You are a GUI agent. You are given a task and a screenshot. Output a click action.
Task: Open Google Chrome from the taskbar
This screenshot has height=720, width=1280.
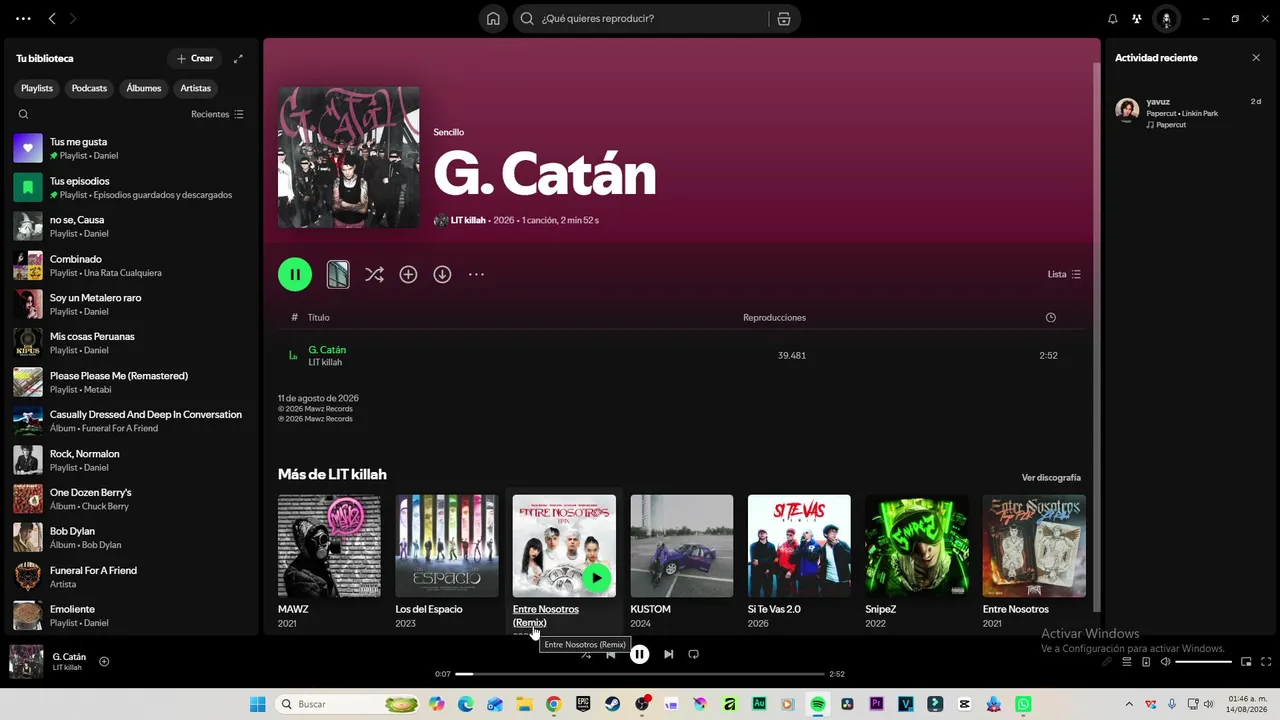(553, 704)
